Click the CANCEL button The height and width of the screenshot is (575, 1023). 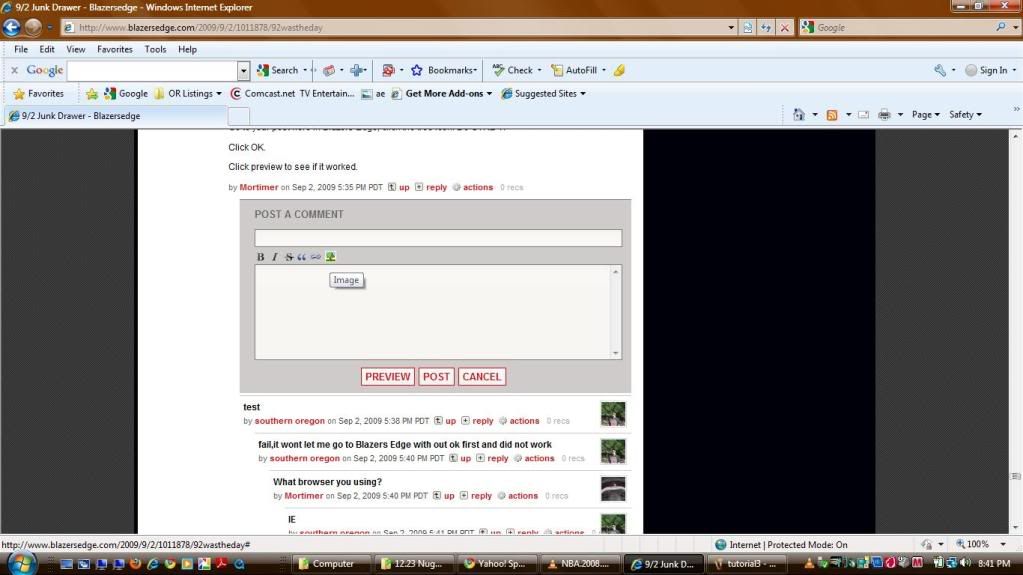(481, 377)
